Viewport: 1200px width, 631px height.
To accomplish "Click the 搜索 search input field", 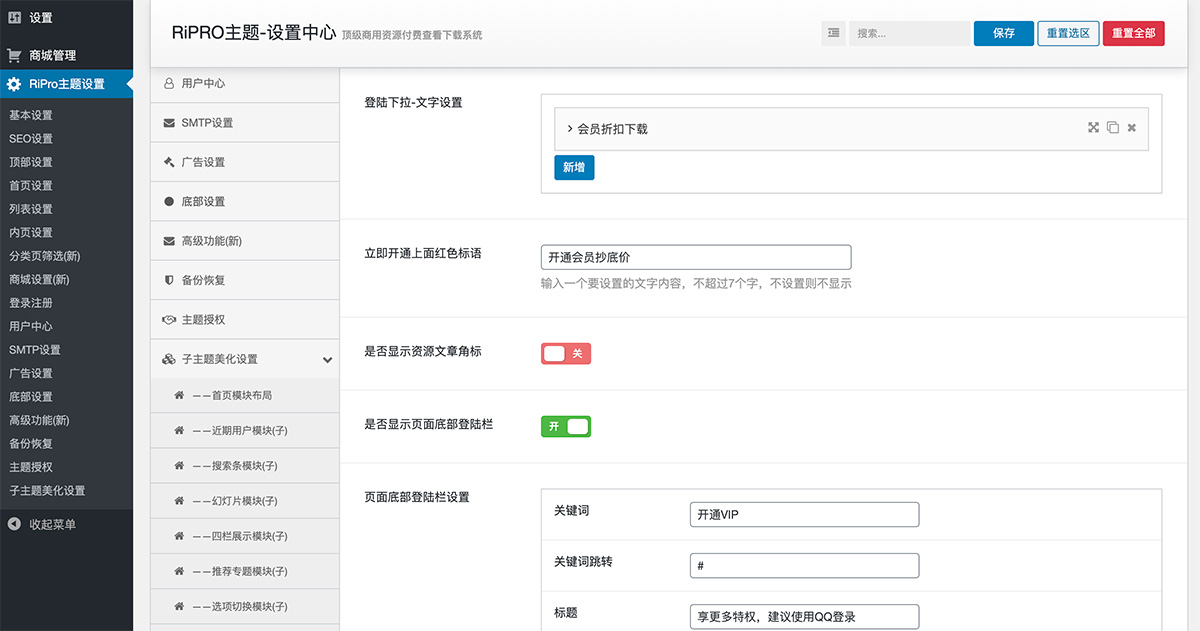I will 908,33.
